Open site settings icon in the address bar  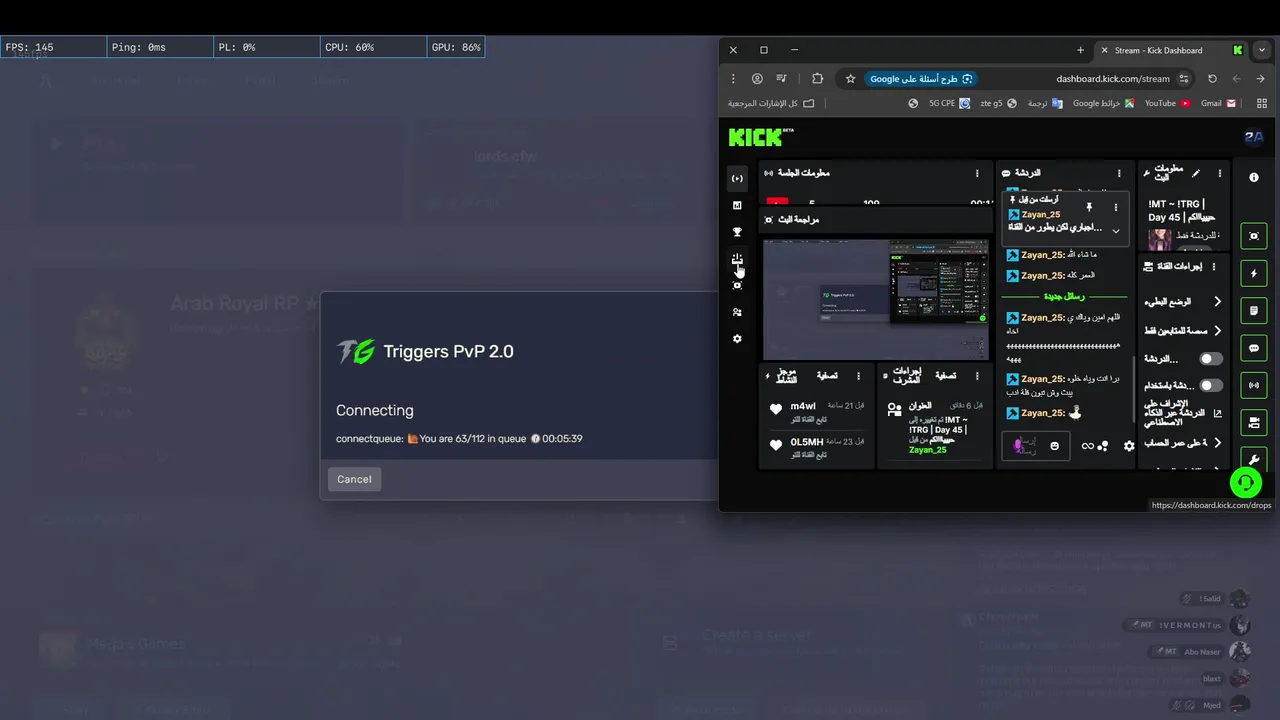[x=1184, y=79]
